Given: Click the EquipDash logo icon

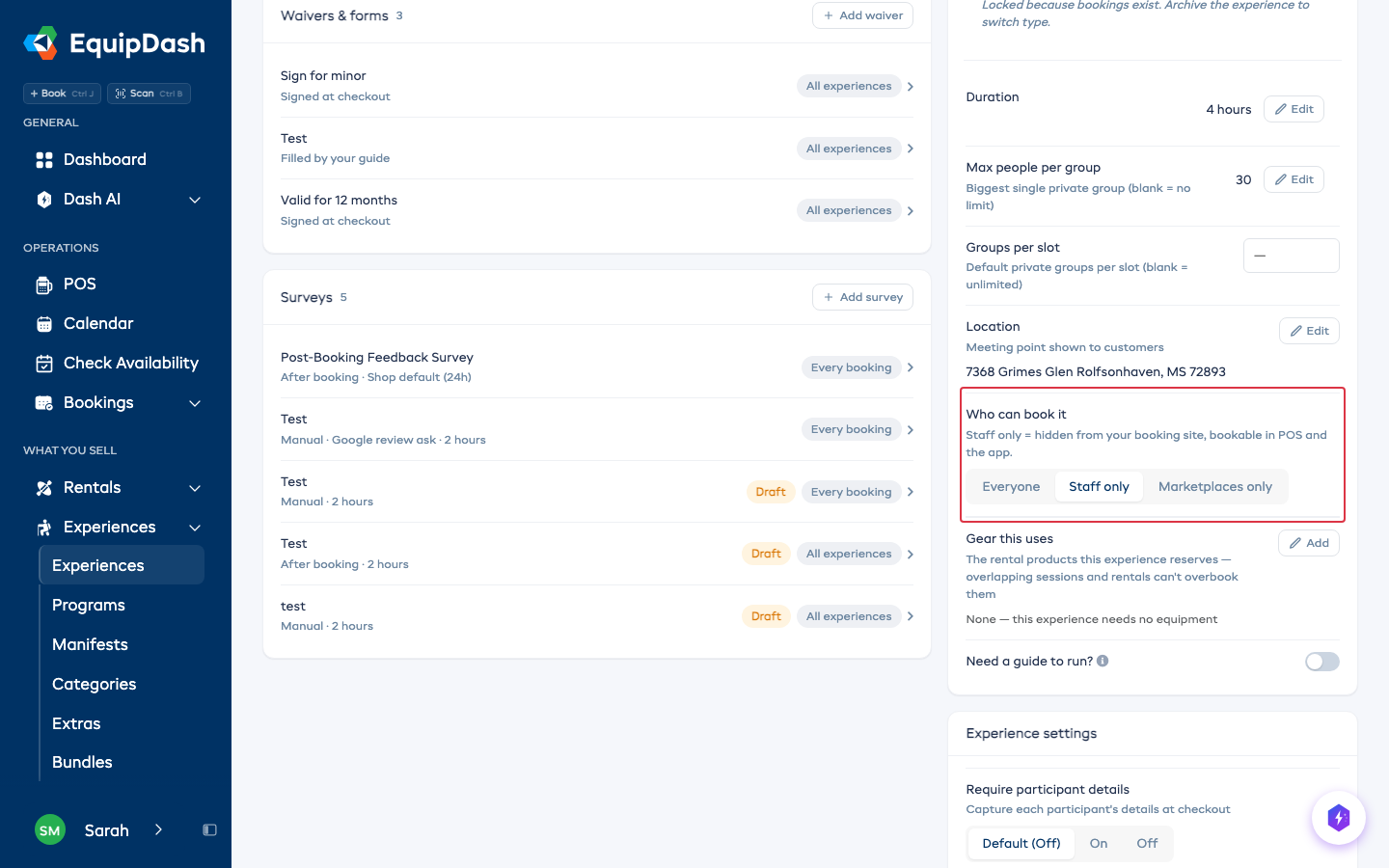Looking at the screenshot, I should click(x=41, y=43).
